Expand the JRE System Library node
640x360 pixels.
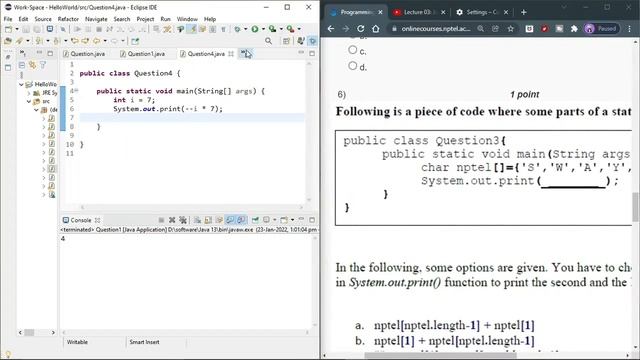[x=29, y=93]
